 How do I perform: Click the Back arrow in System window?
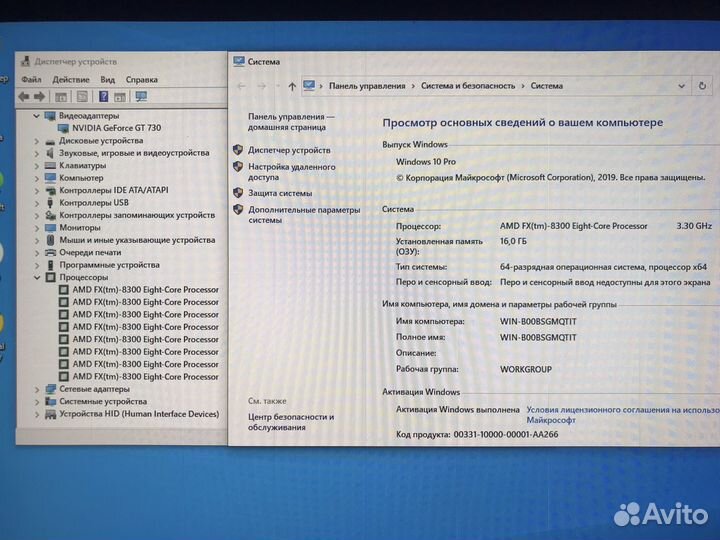click(x=242, y=86)
